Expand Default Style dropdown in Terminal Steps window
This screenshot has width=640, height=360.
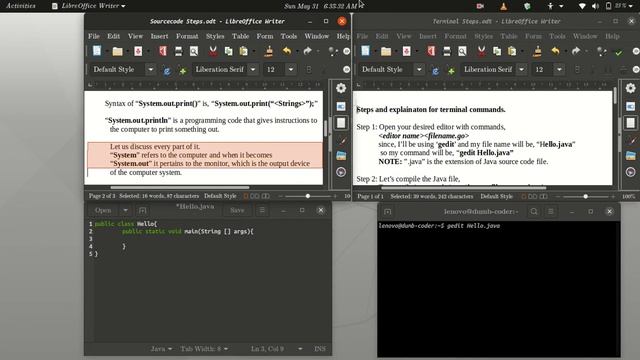click(419, 69)
